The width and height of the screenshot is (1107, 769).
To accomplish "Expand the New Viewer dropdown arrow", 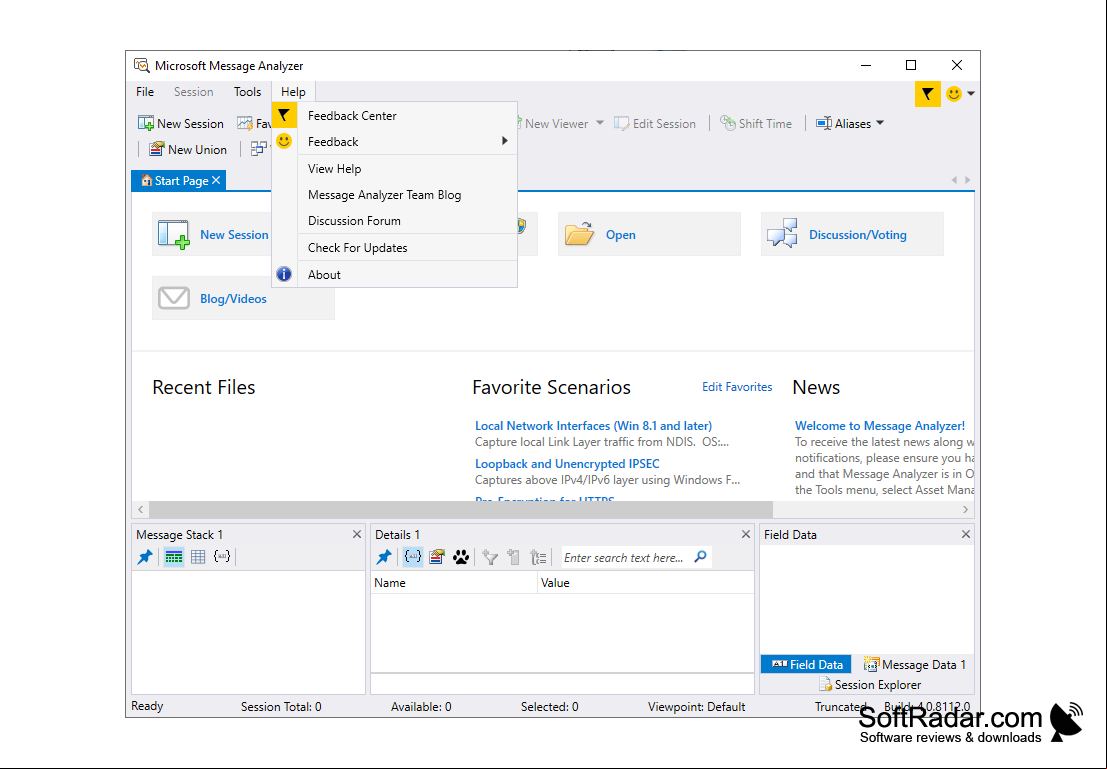I will [599, 123].
